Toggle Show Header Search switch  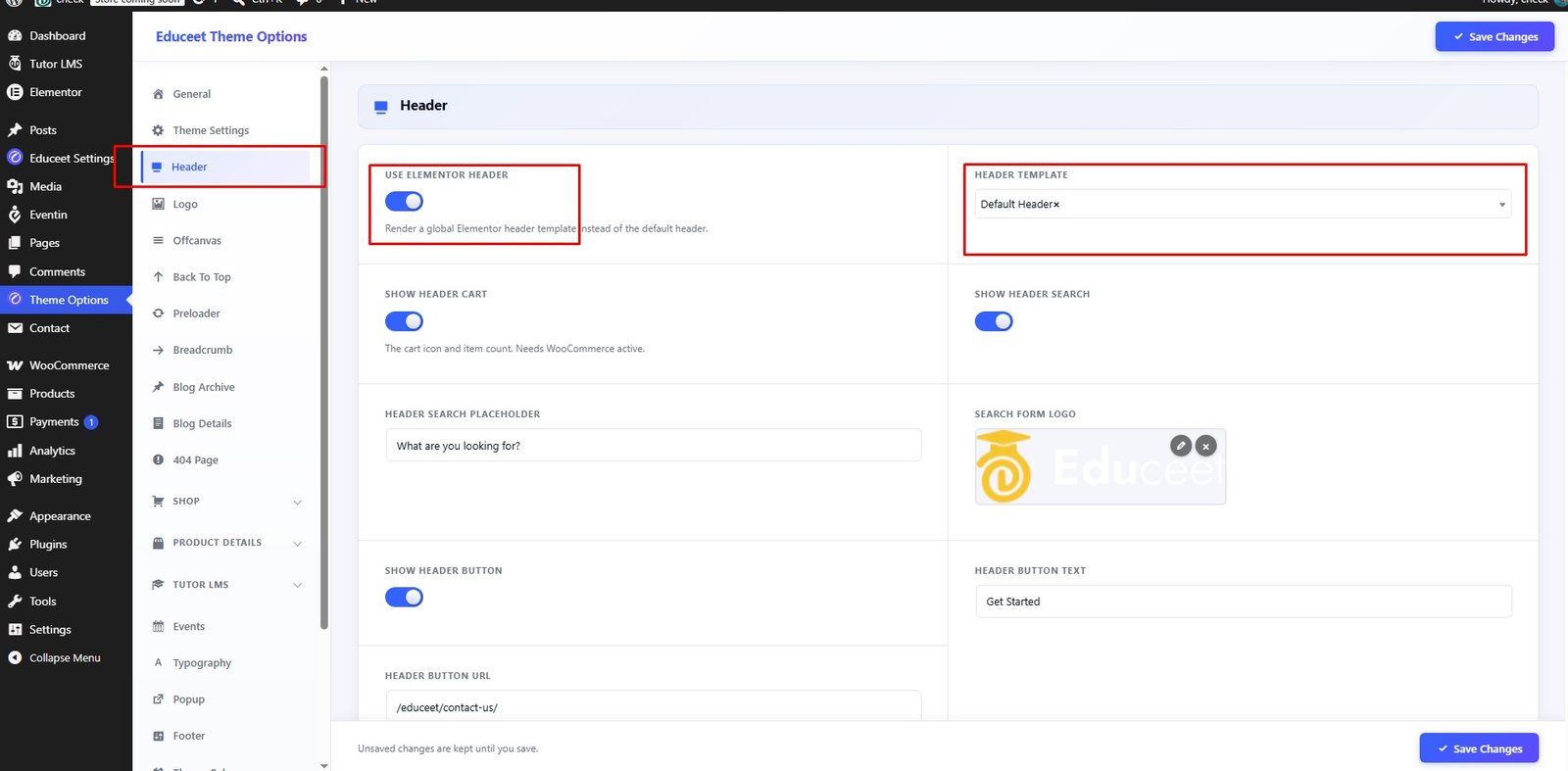(994, 321)
